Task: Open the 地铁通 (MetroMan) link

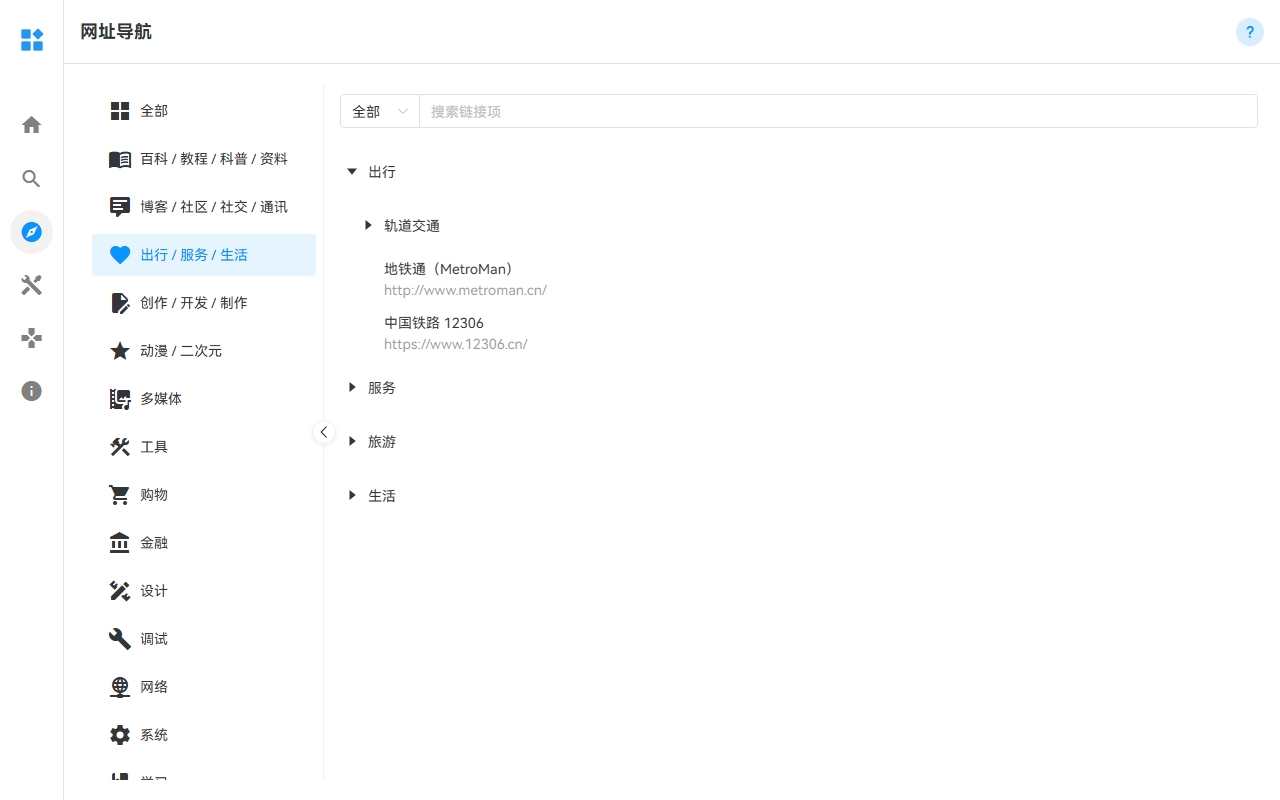Action: tap(450, 269)
